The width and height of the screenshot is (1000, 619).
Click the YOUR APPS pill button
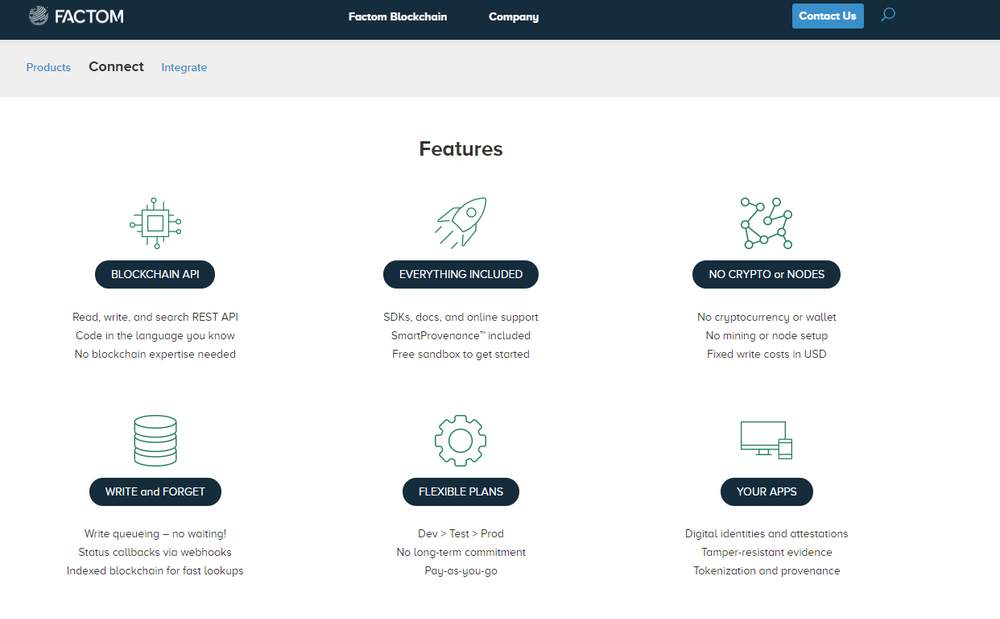pos(767,492)
